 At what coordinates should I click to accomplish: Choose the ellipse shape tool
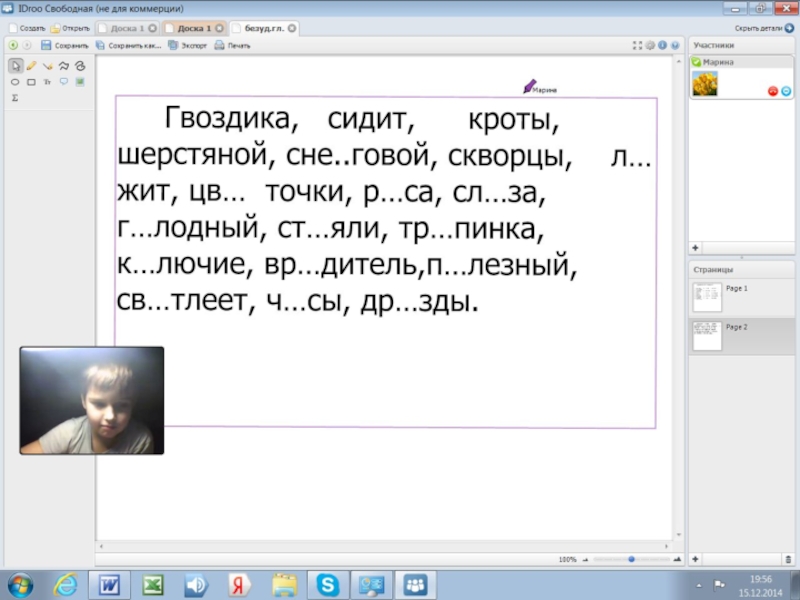pyautogui.click(x=15, y=82)
